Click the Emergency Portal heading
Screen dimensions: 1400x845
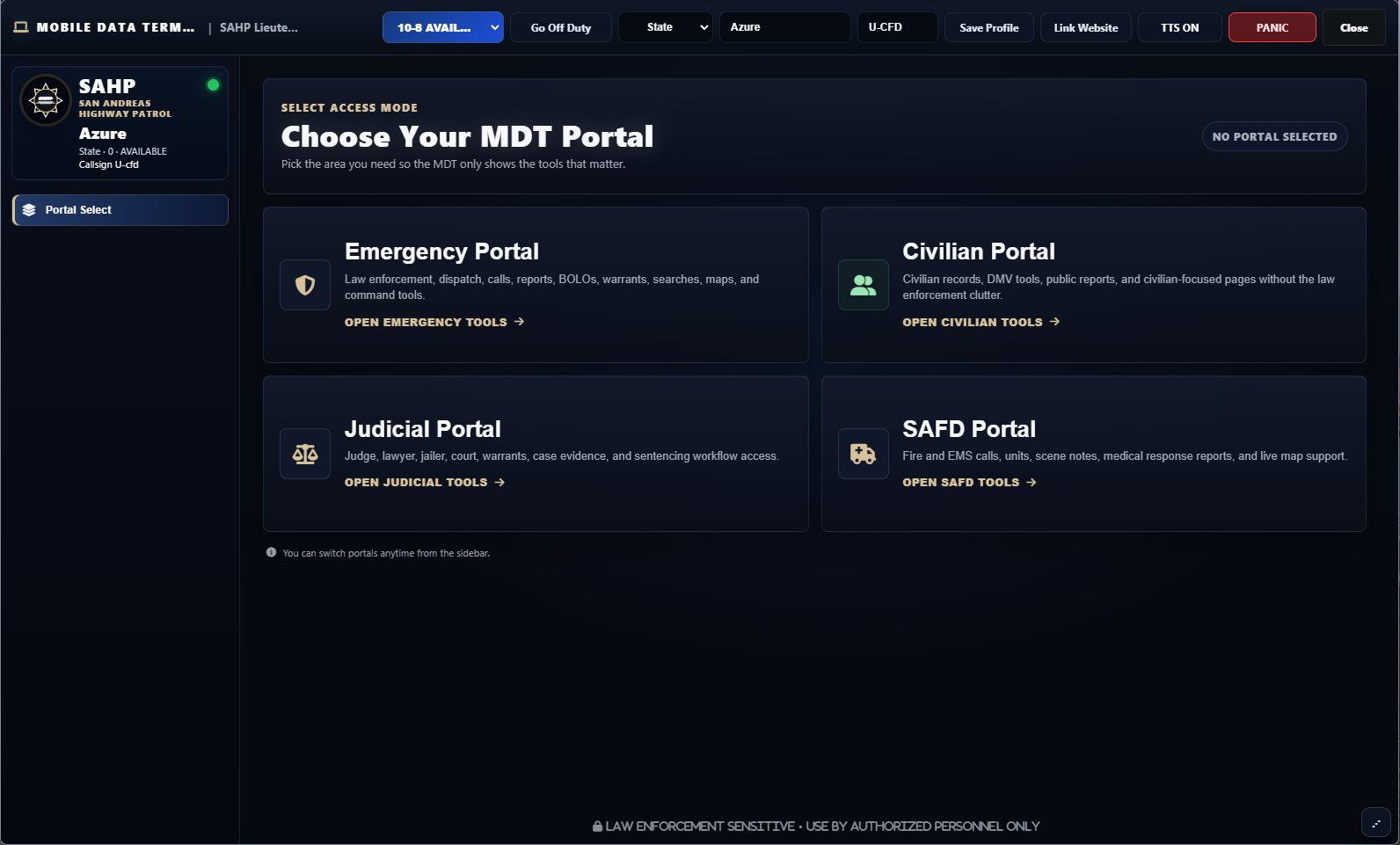[441, 251]
